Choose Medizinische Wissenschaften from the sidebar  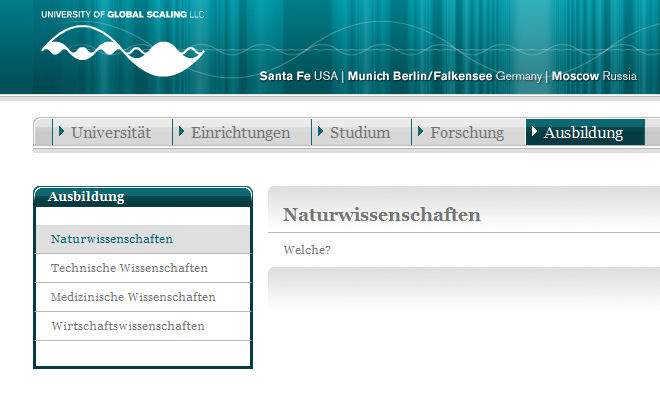click(133, 297)
